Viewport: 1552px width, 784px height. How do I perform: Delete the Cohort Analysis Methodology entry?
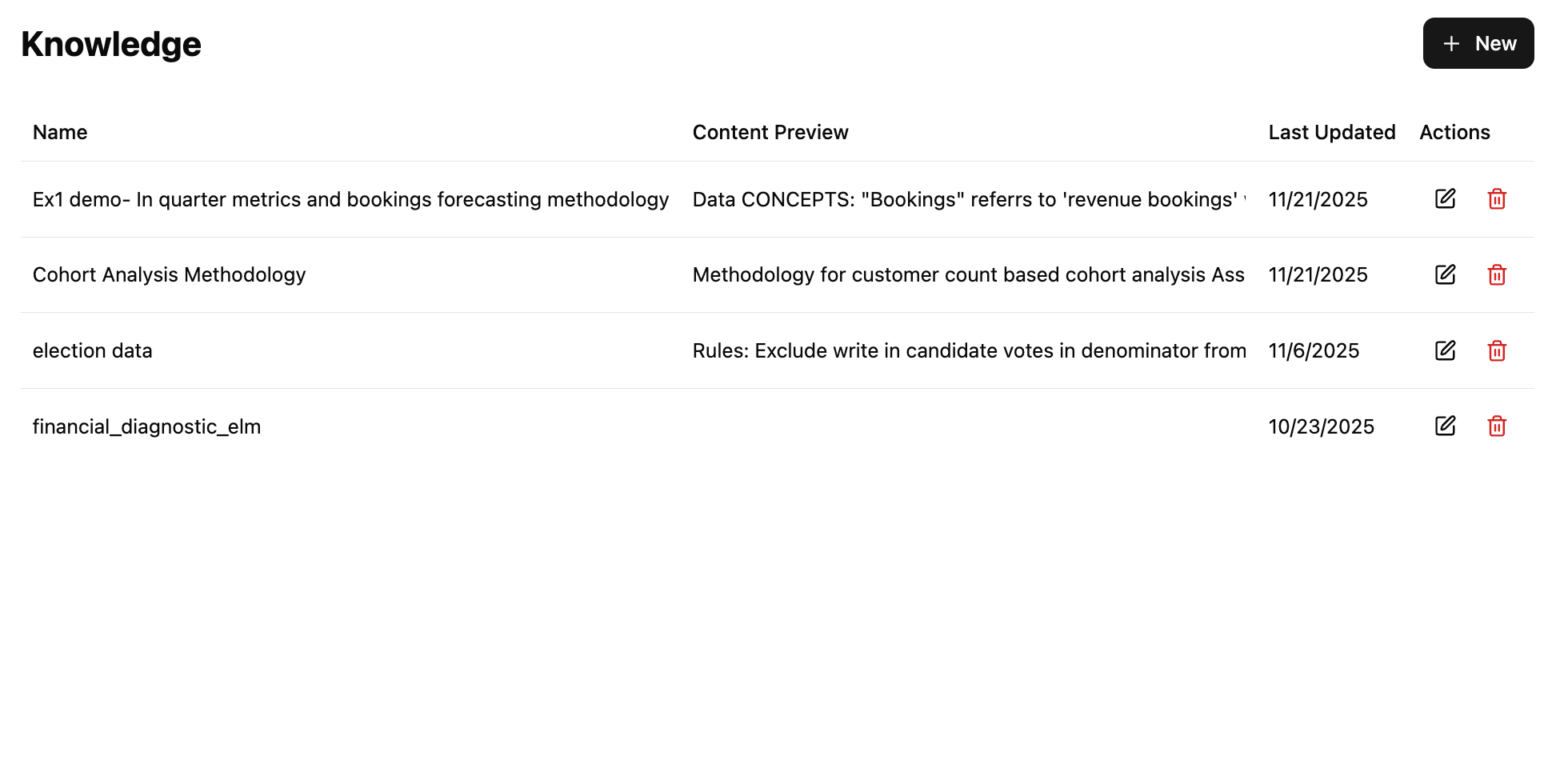point(1497,275)
